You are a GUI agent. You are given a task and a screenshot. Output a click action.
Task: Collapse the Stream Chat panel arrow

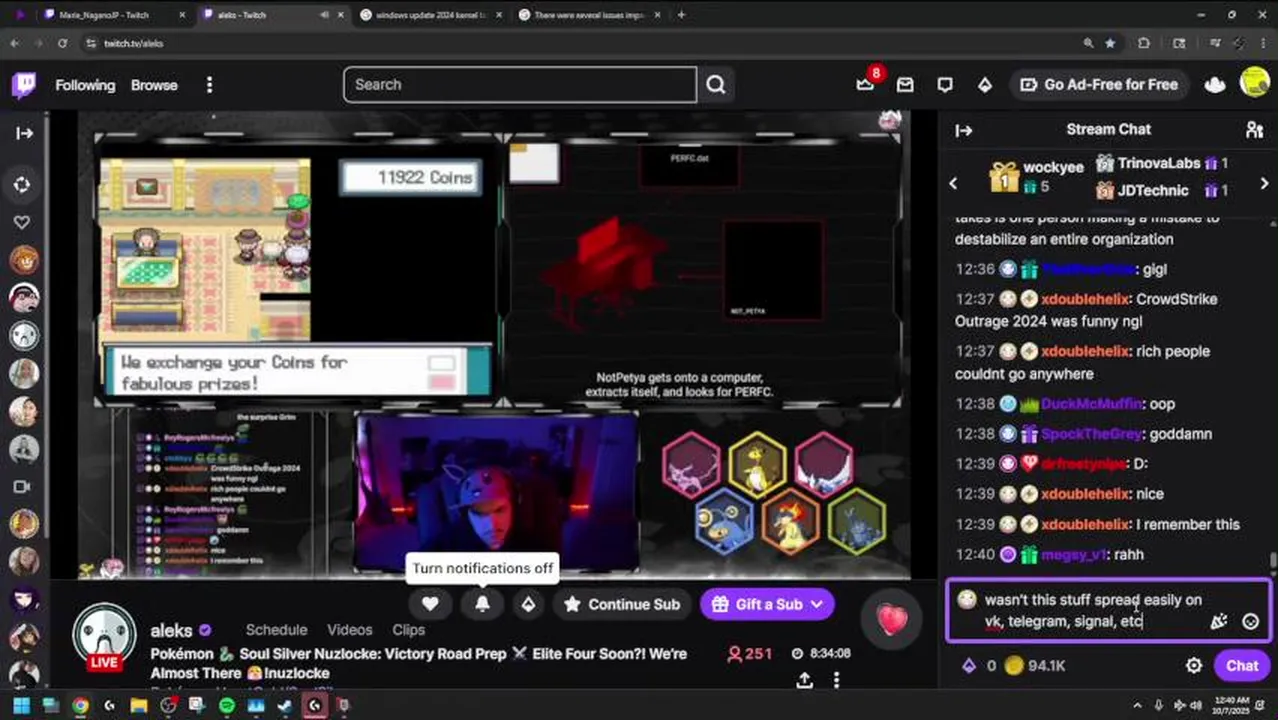tap(964, 130)
